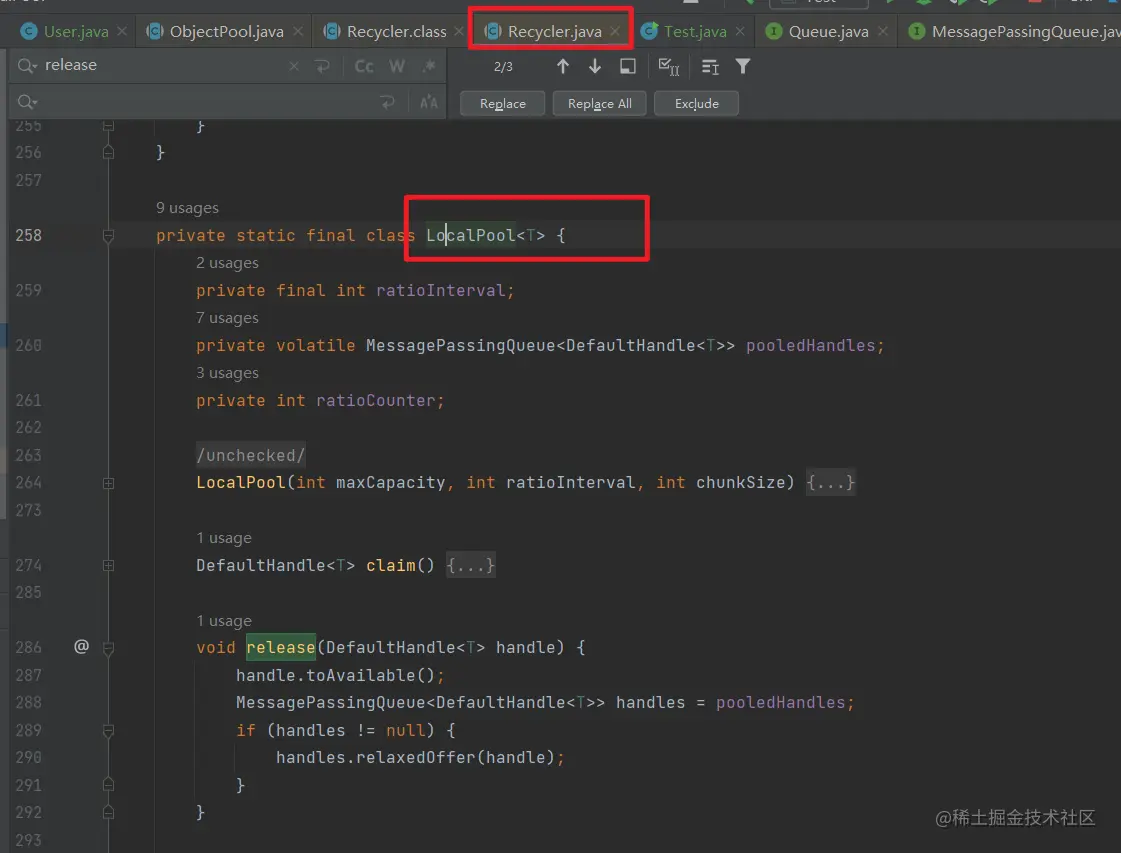Close the Test.java tab
Screen dimensions: 1121x853
740,31
